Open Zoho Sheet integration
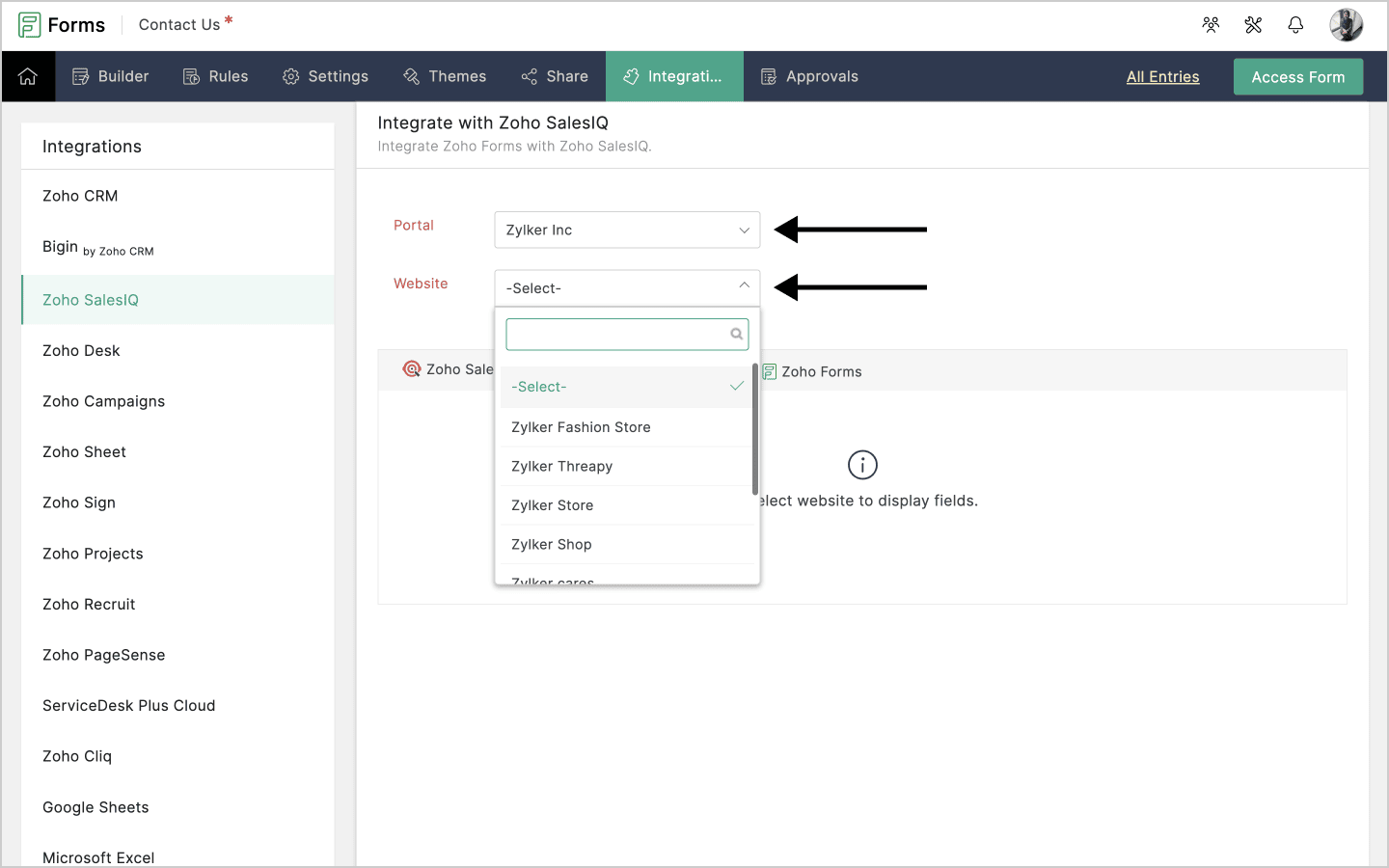Screen dimensions: 1389x868 (177, 452)
